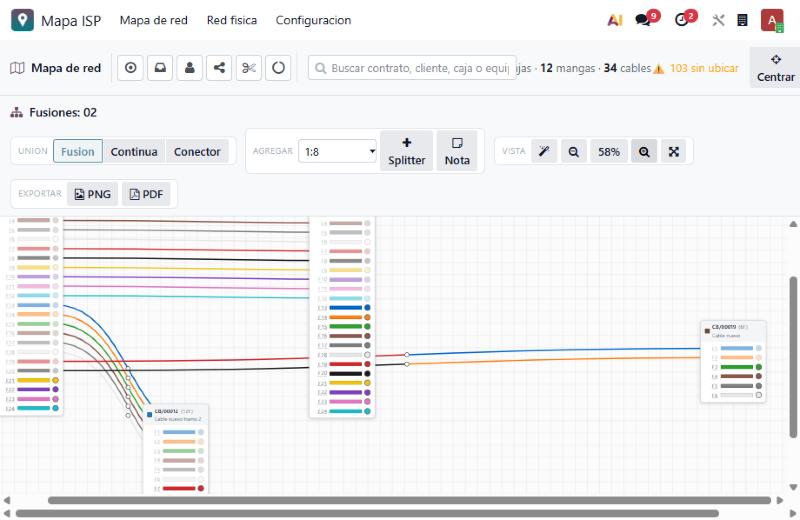Zoom in with the plus magnifier
This screenshot has width=800, height=520.
click(644, 152)
